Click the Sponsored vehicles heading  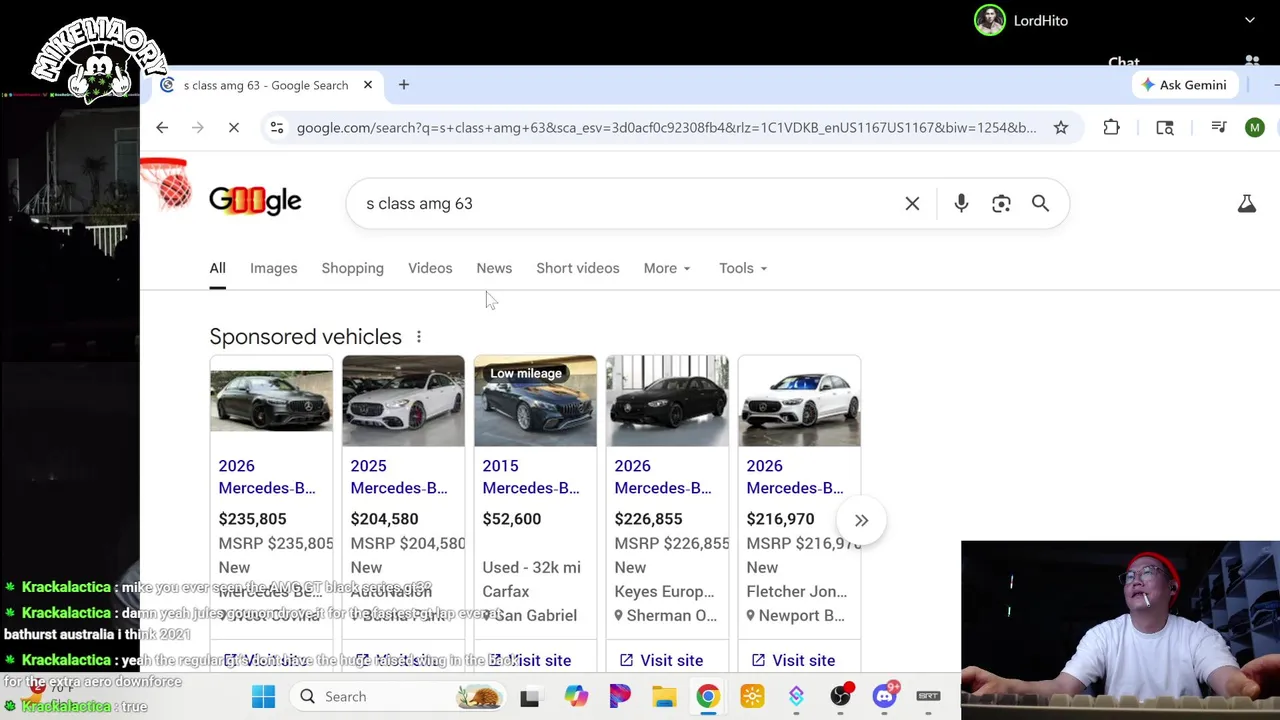(x=305, y=337)
